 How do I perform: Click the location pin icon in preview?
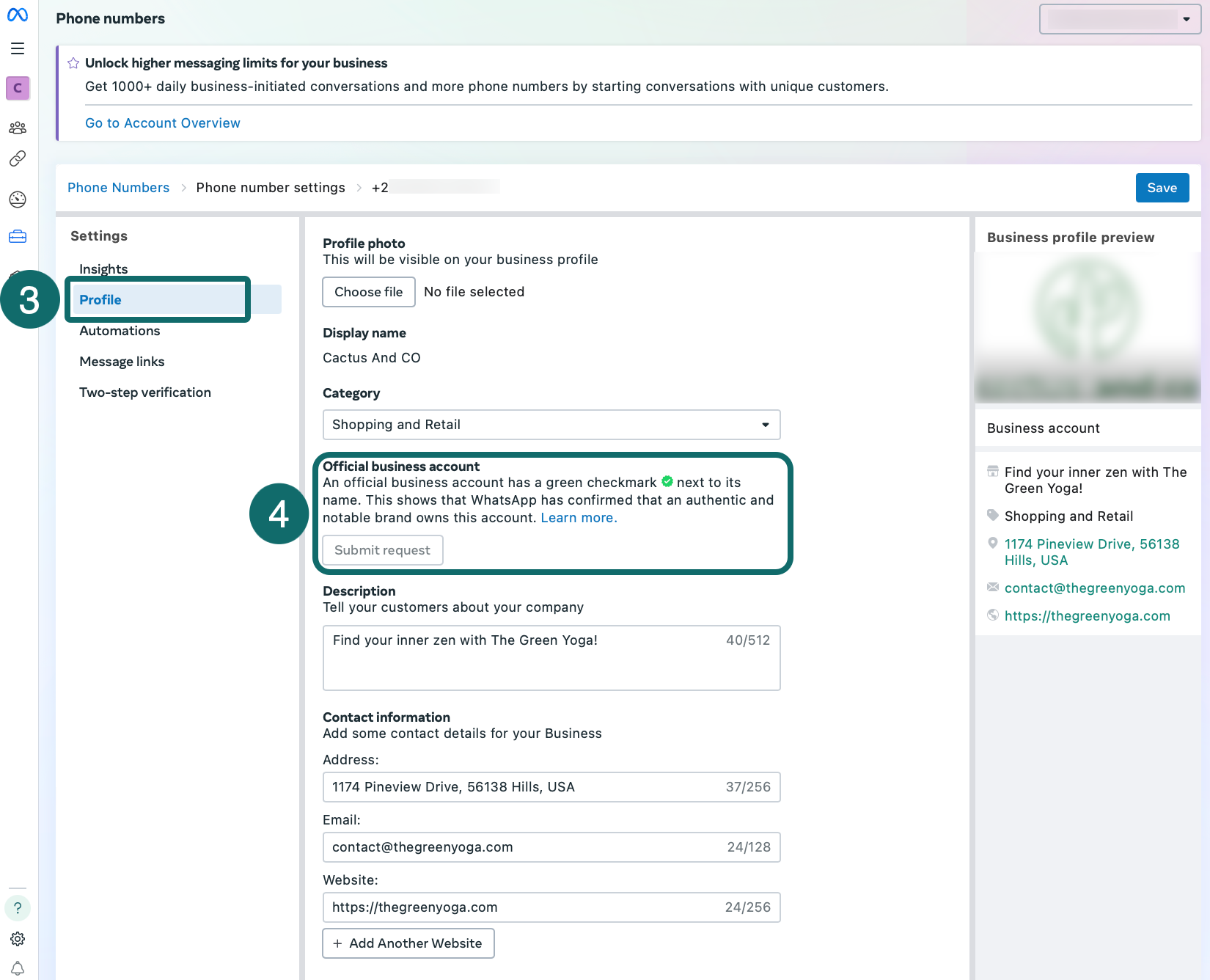pos(993,544)
